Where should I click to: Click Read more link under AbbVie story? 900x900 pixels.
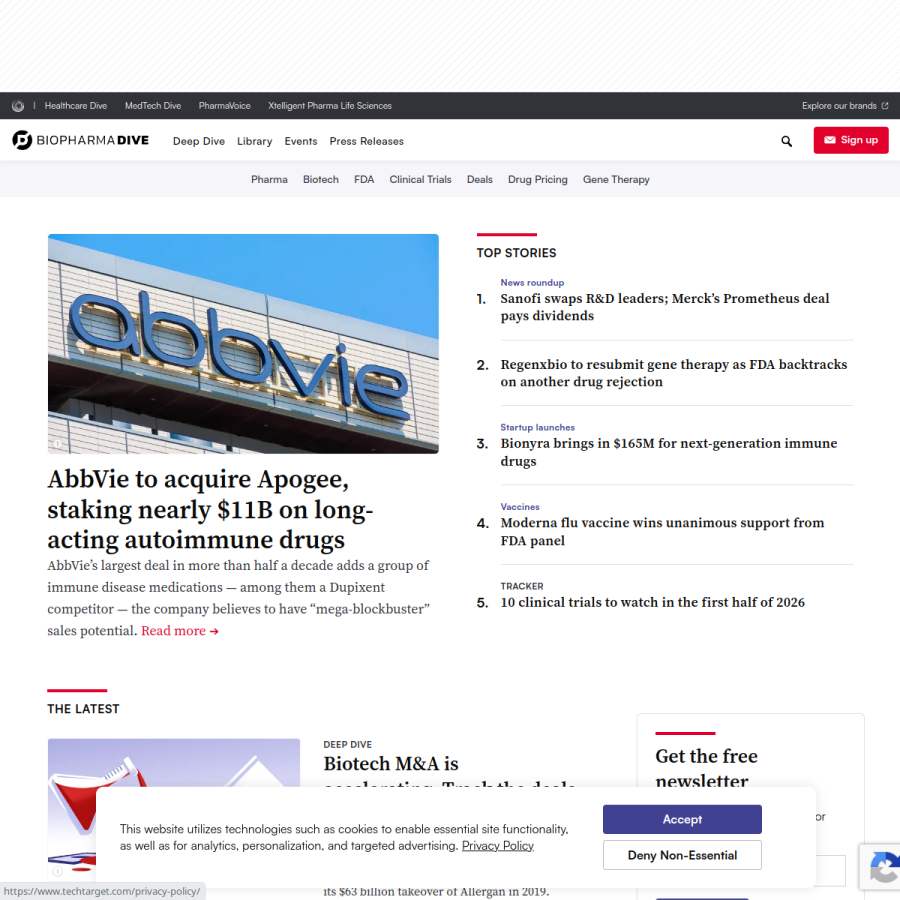click(180, 631)
